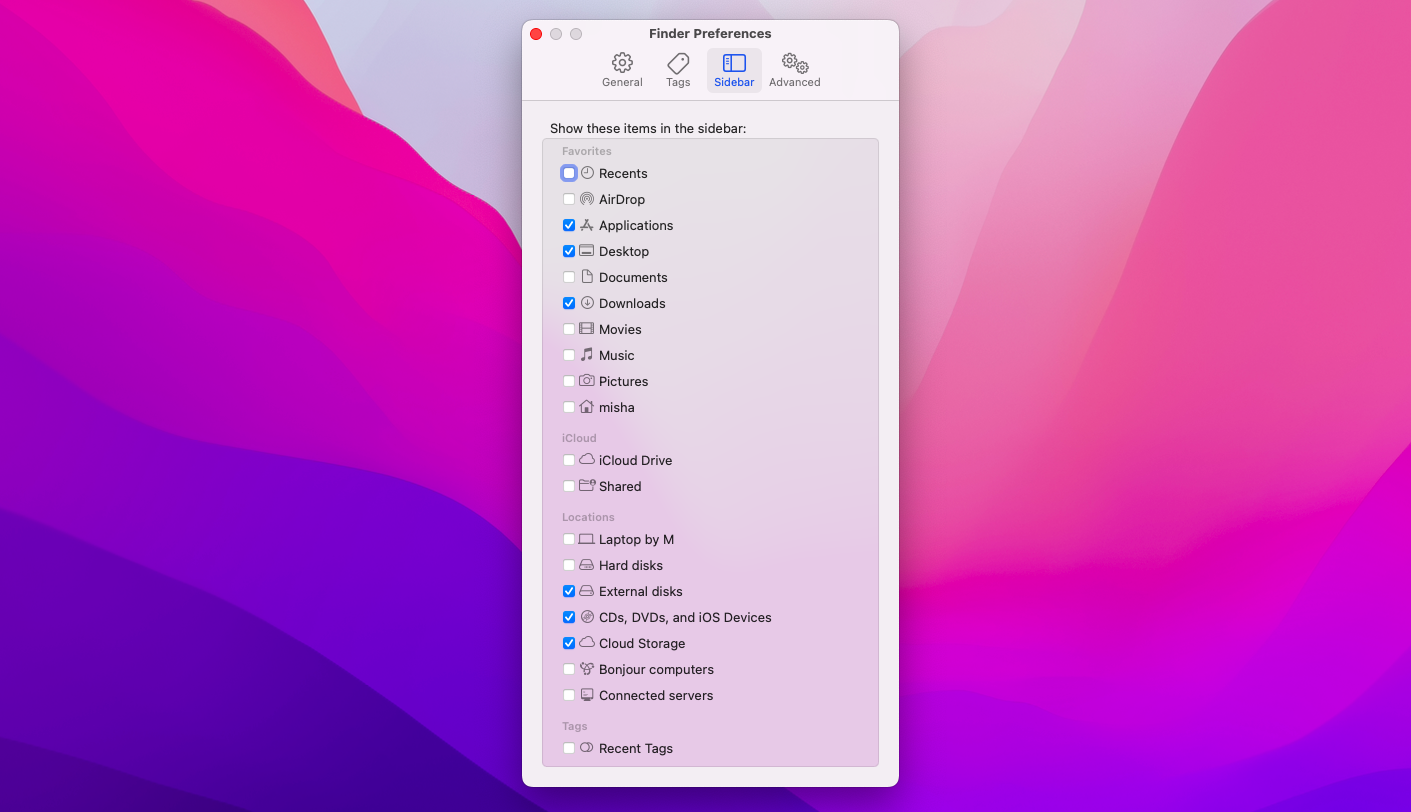Image resolution: width=1411 pixels, height=812 pixels.
Task: Click the AirDrop icon
Action: (585, 199)
